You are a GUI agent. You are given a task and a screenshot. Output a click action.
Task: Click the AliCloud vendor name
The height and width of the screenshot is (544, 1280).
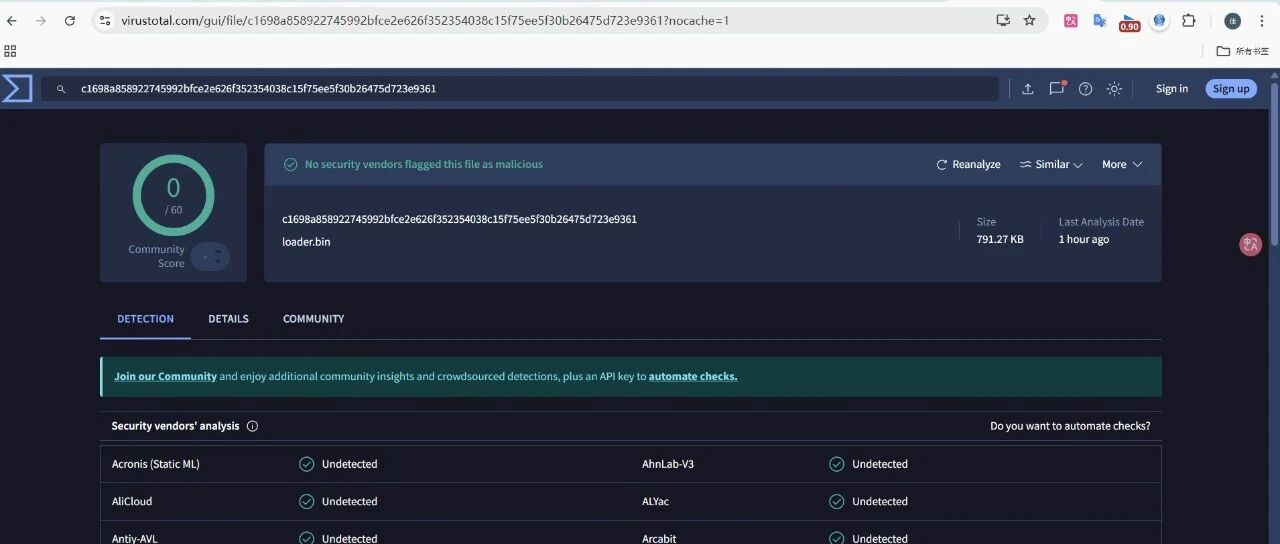point(132,502)
